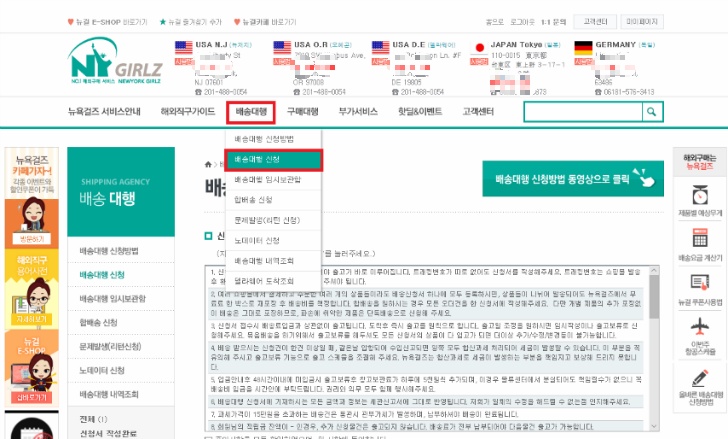This screenshot has width=728, height=439.
Task: Open the airplane flight schedule icon
Action: coord(700,326)
